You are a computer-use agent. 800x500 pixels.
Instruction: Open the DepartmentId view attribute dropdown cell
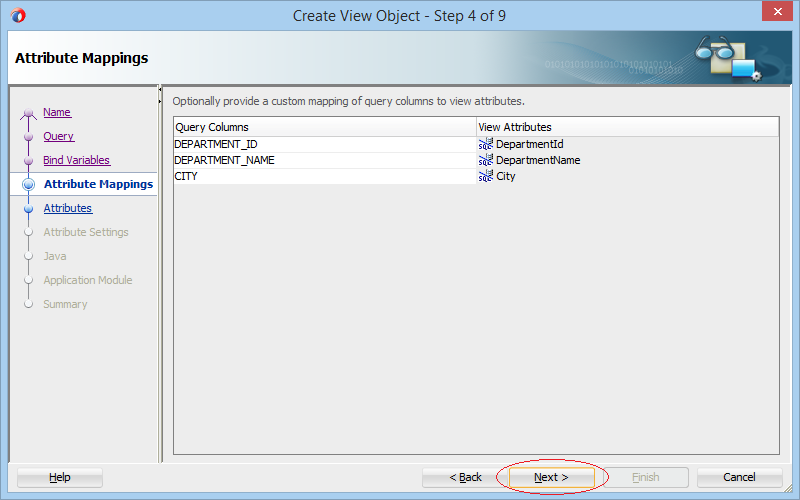(x=628, y=144)
